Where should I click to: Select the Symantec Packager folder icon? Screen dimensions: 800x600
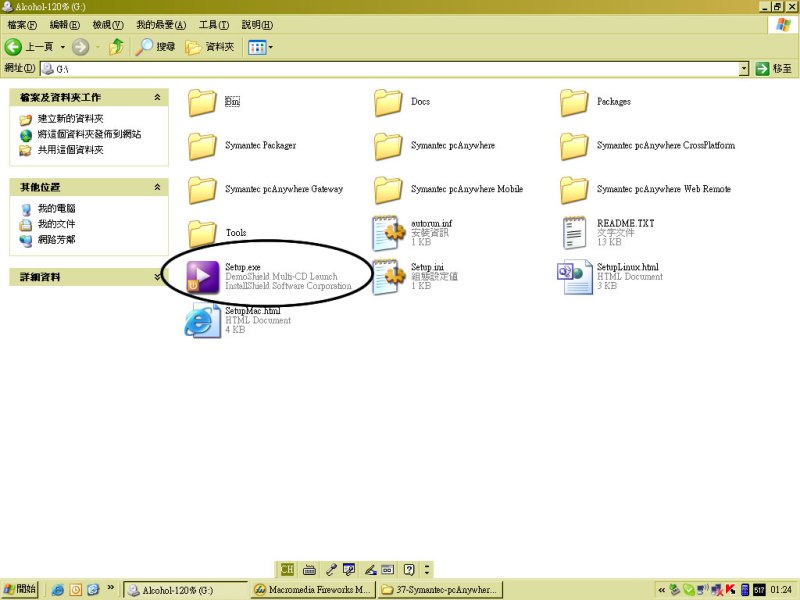(x=202, y=146)
